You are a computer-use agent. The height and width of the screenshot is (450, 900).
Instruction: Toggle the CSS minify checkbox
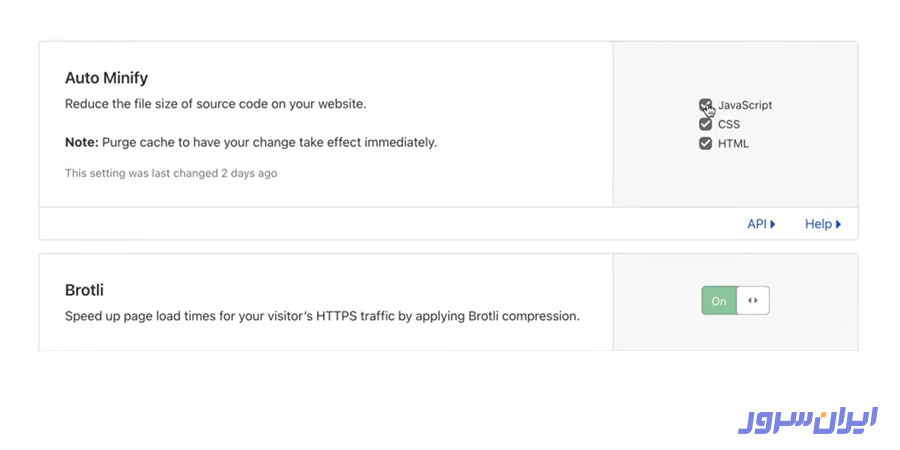pyautogui.click(x=705, y=124)
